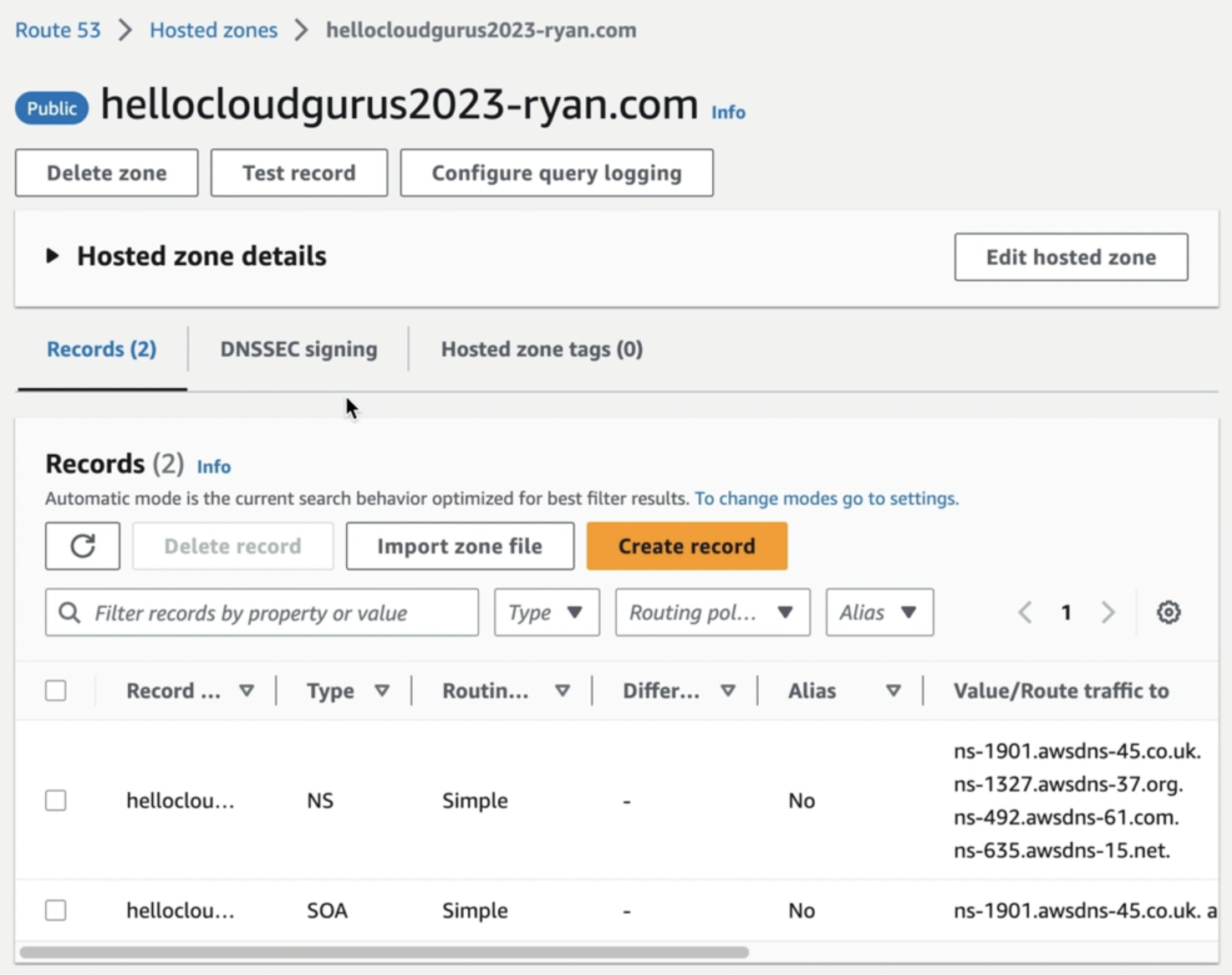Click the NS row record name
The height and width of the screenshot is (975, 1232).
pyautogui.click(x=181, y=800)
